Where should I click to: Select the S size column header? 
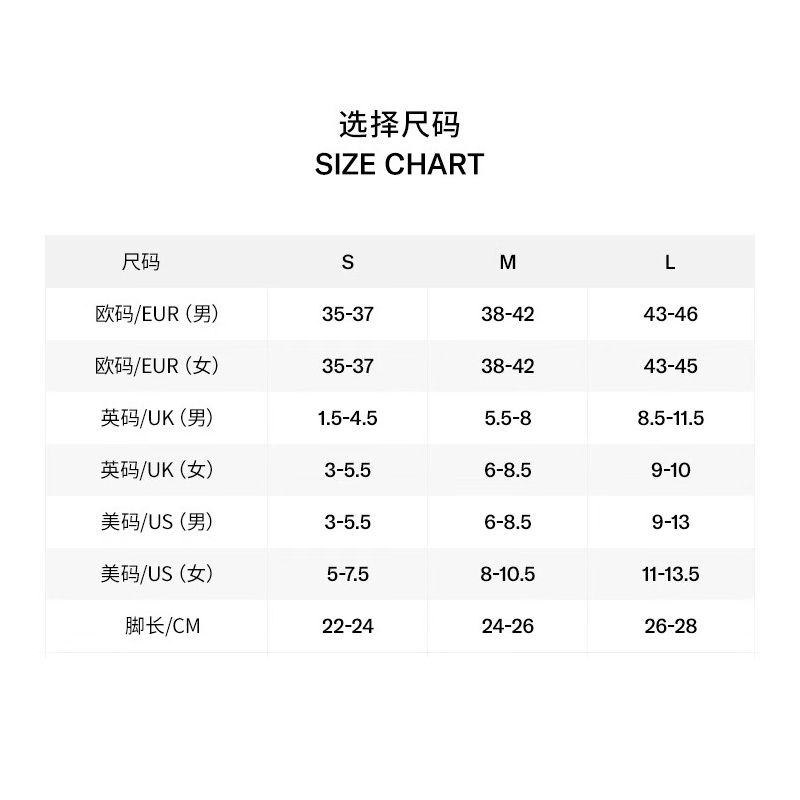tap(347, 262)
